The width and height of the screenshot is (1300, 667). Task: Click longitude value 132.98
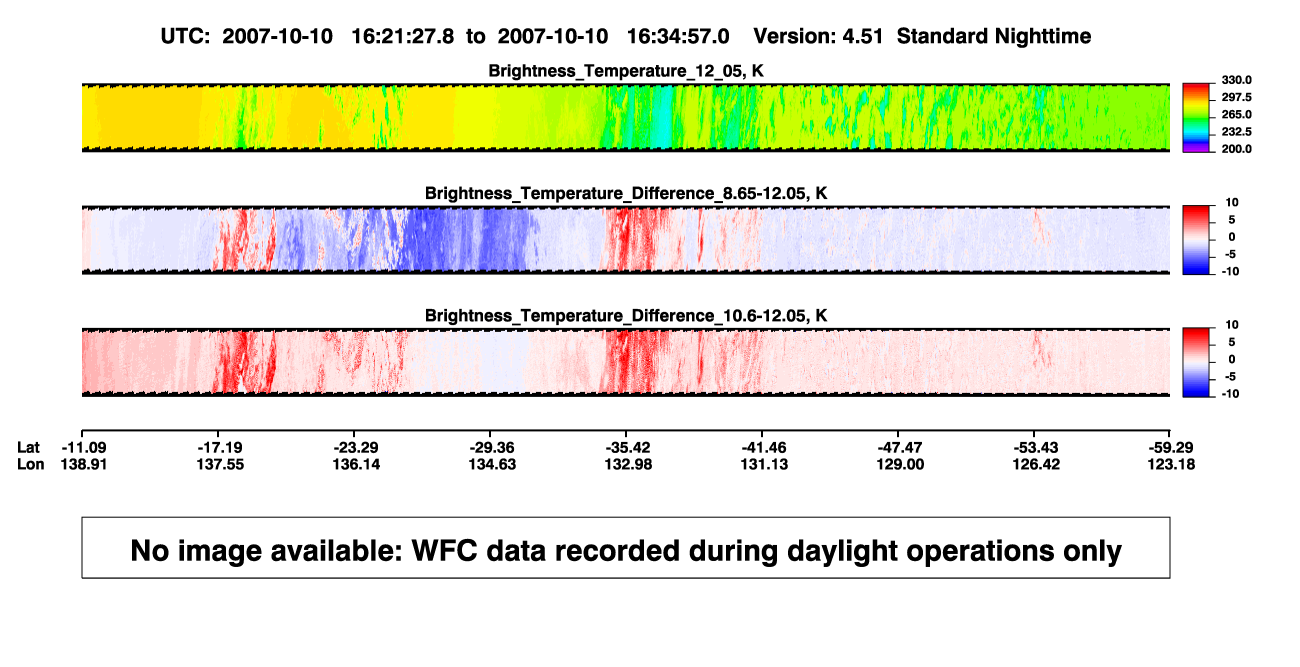(x=628, y=464)
